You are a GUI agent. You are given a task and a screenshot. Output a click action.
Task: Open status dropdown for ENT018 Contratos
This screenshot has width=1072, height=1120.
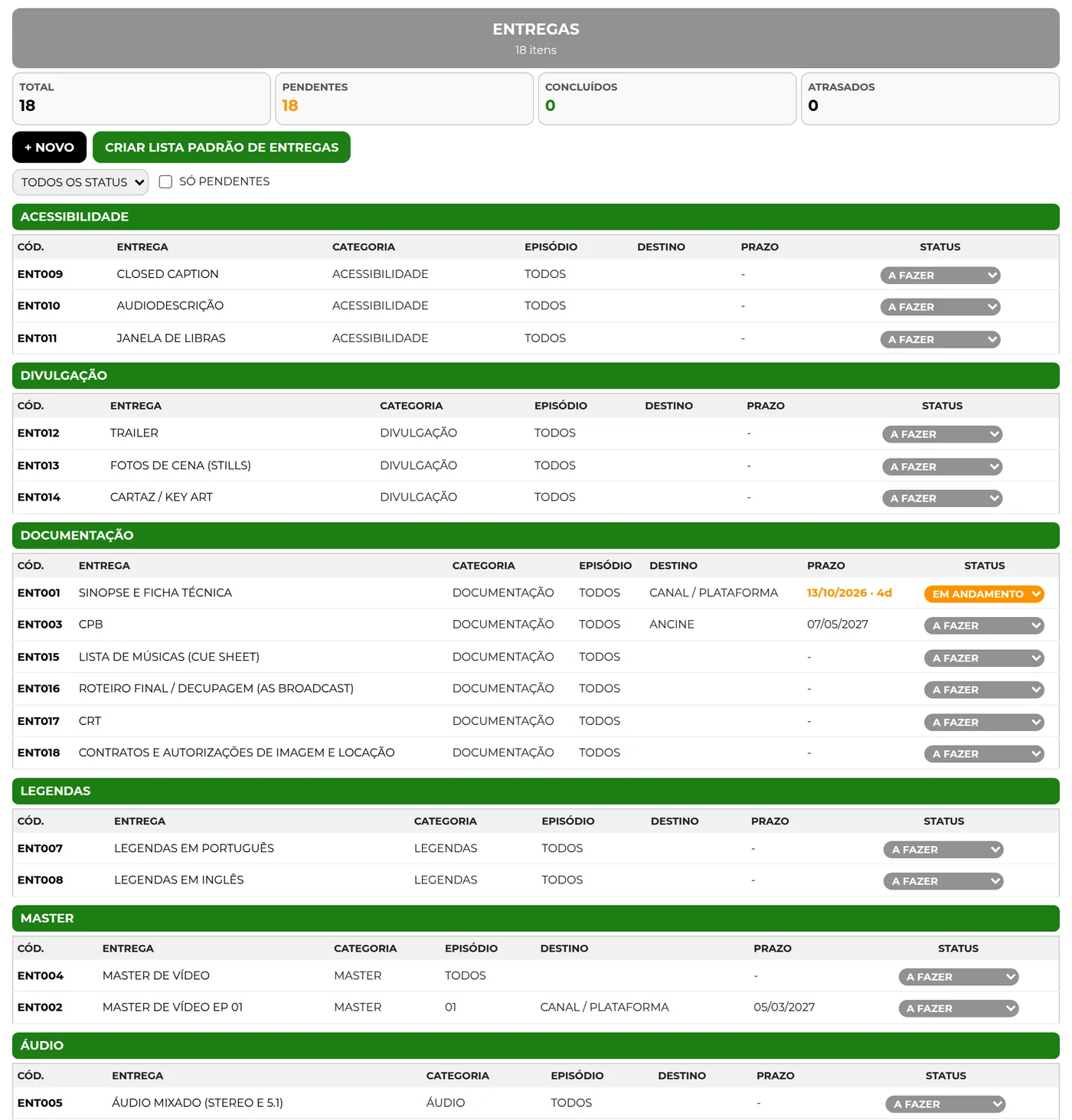tap(985, 754)
